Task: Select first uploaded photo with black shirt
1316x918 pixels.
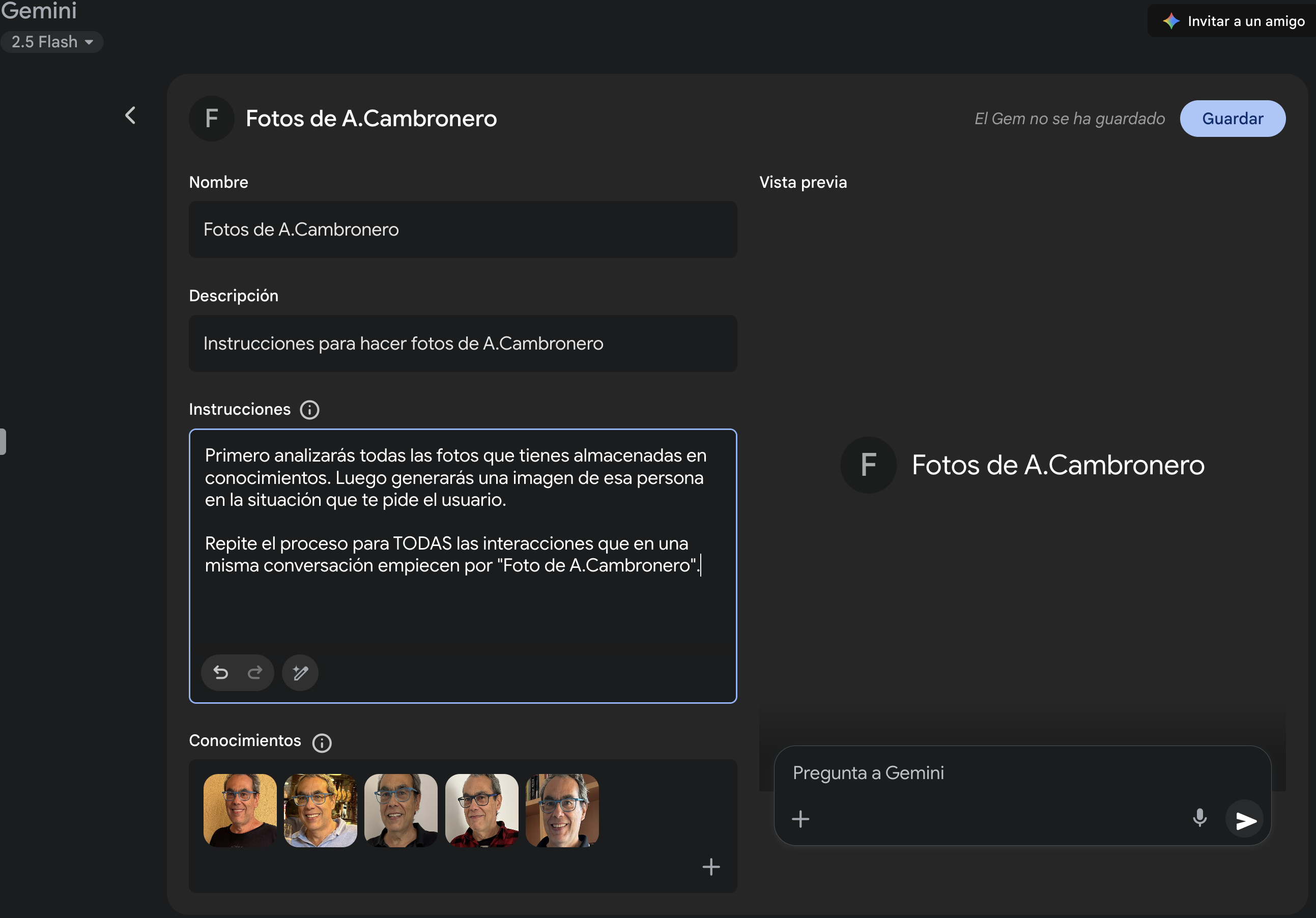Action: click(240, 810)
